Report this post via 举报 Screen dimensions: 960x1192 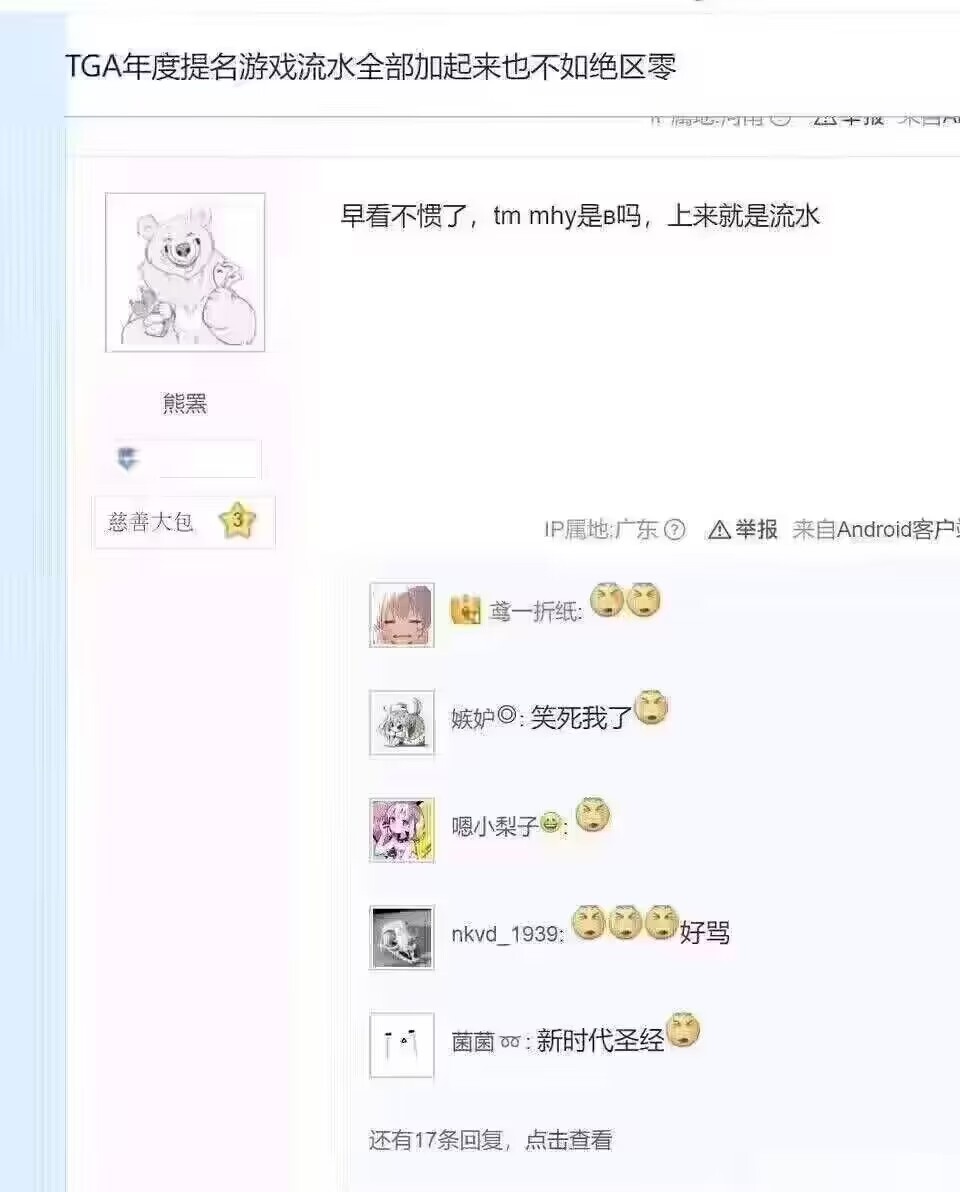click(743, 529)
